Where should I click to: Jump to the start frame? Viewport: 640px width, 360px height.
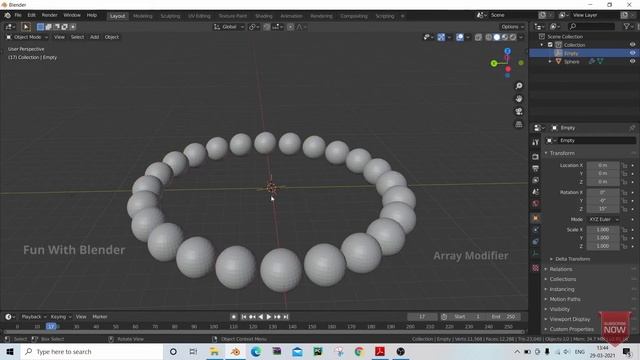(x=244, y=317)
